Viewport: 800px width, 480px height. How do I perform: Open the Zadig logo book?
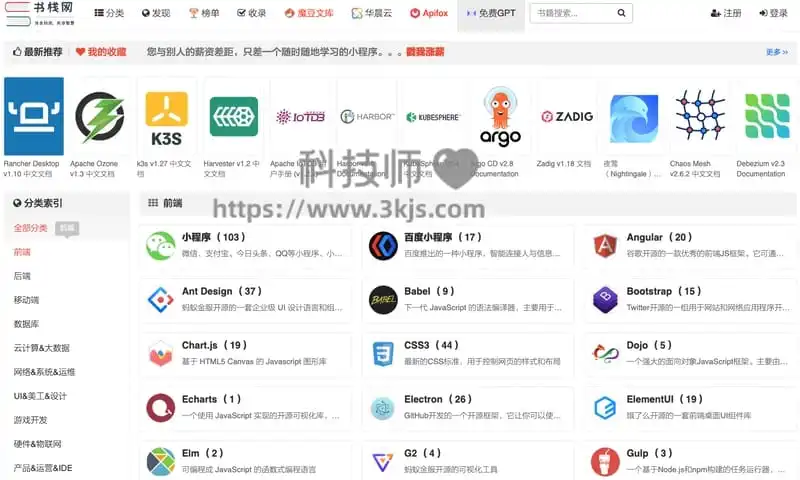coord(567,116)
